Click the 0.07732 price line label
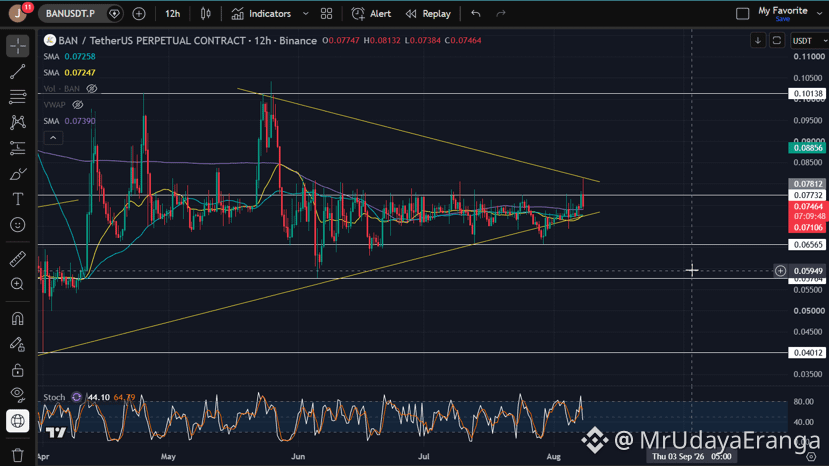Viewport: 829px width, 466px height. coord(808,196)
